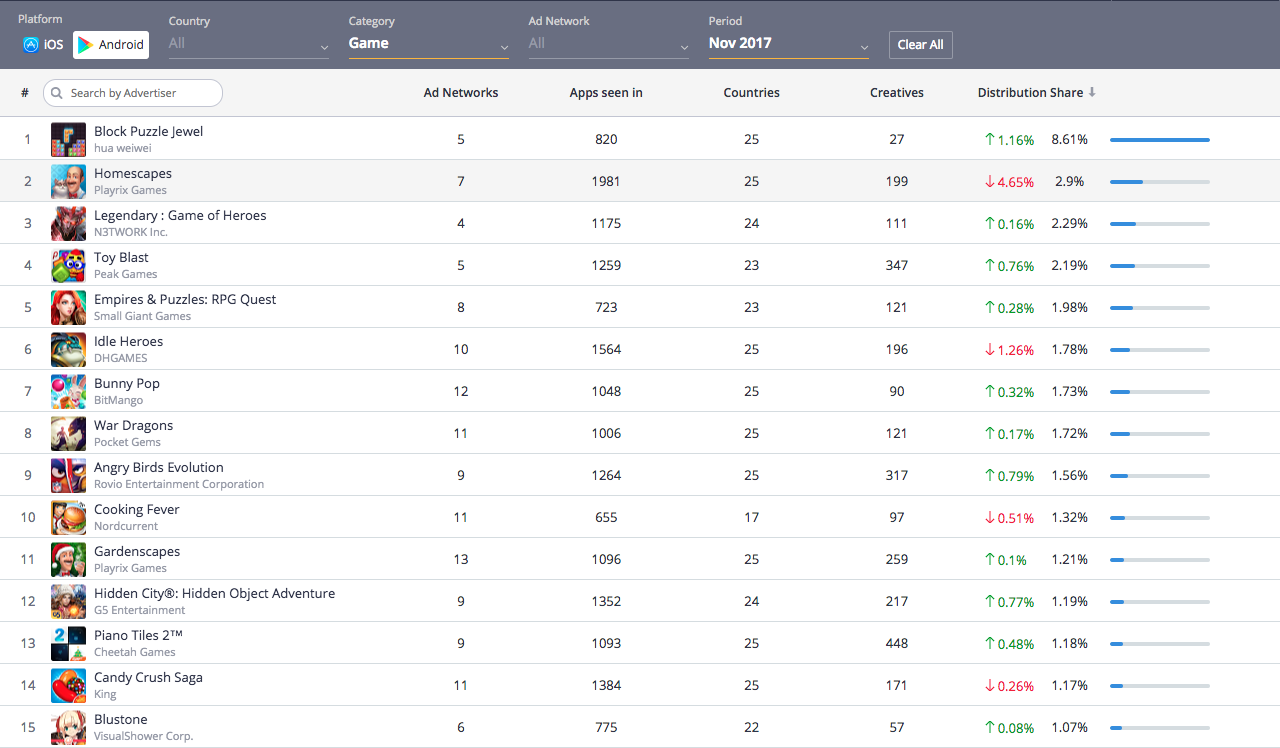This screenshot has width=1280, height=748.
Task: Switch platform to iOS
Action: 43,44
